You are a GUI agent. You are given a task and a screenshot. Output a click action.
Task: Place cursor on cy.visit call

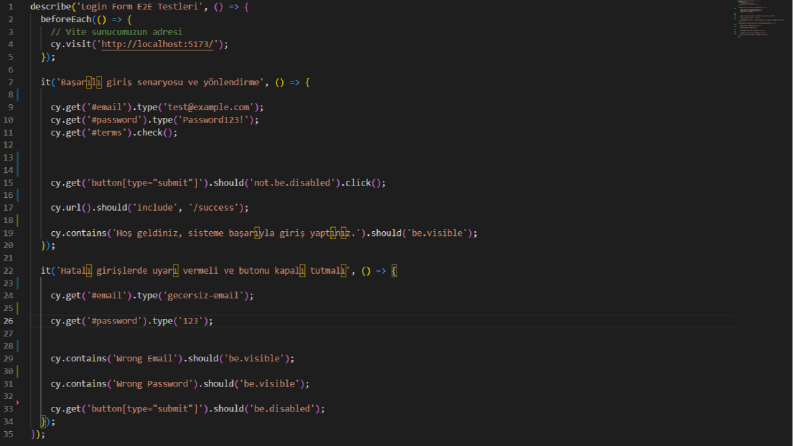pos(71,44)
